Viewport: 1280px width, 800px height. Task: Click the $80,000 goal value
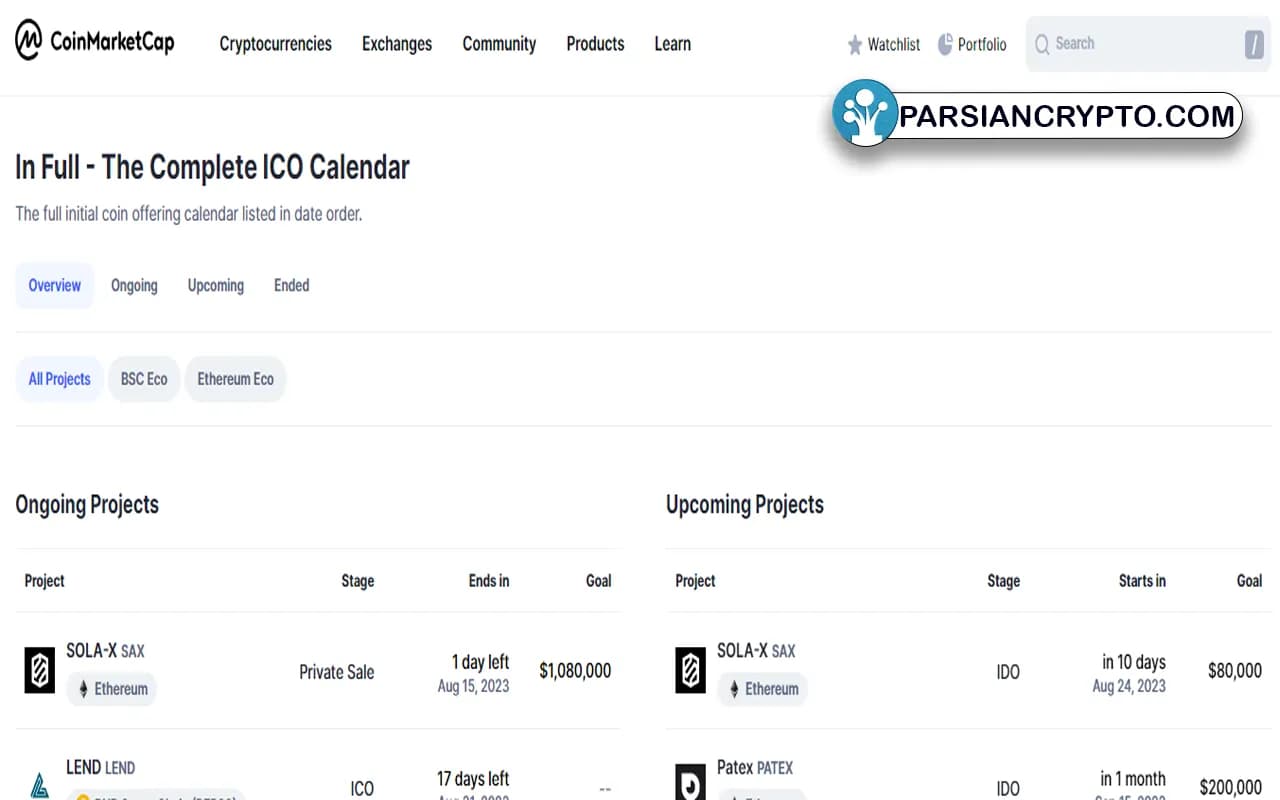1235,671
